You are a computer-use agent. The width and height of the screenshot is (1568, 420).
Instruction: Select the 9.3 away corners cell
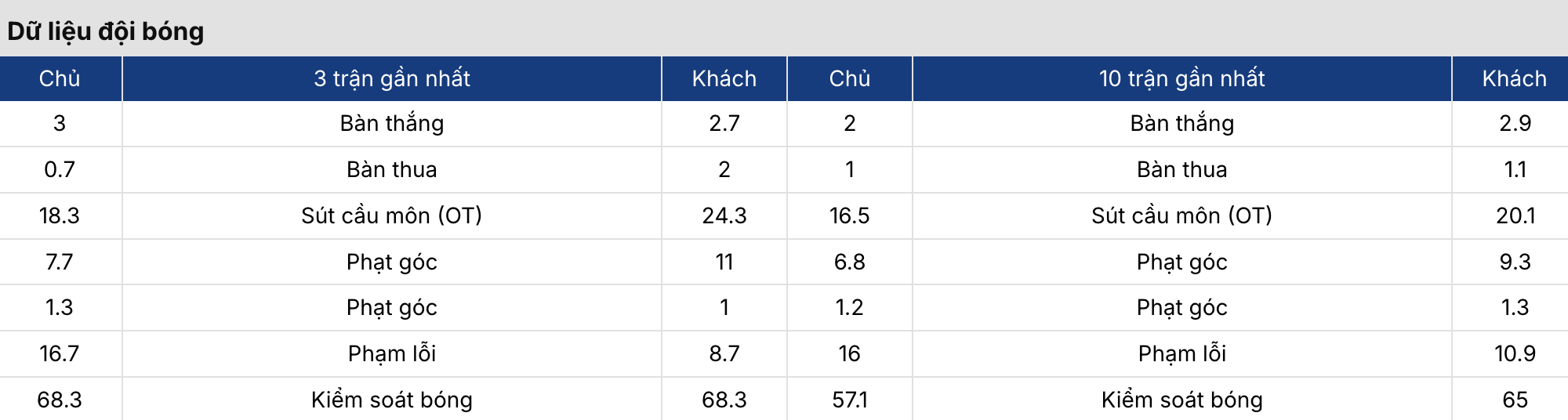[x=1515, y=262]
